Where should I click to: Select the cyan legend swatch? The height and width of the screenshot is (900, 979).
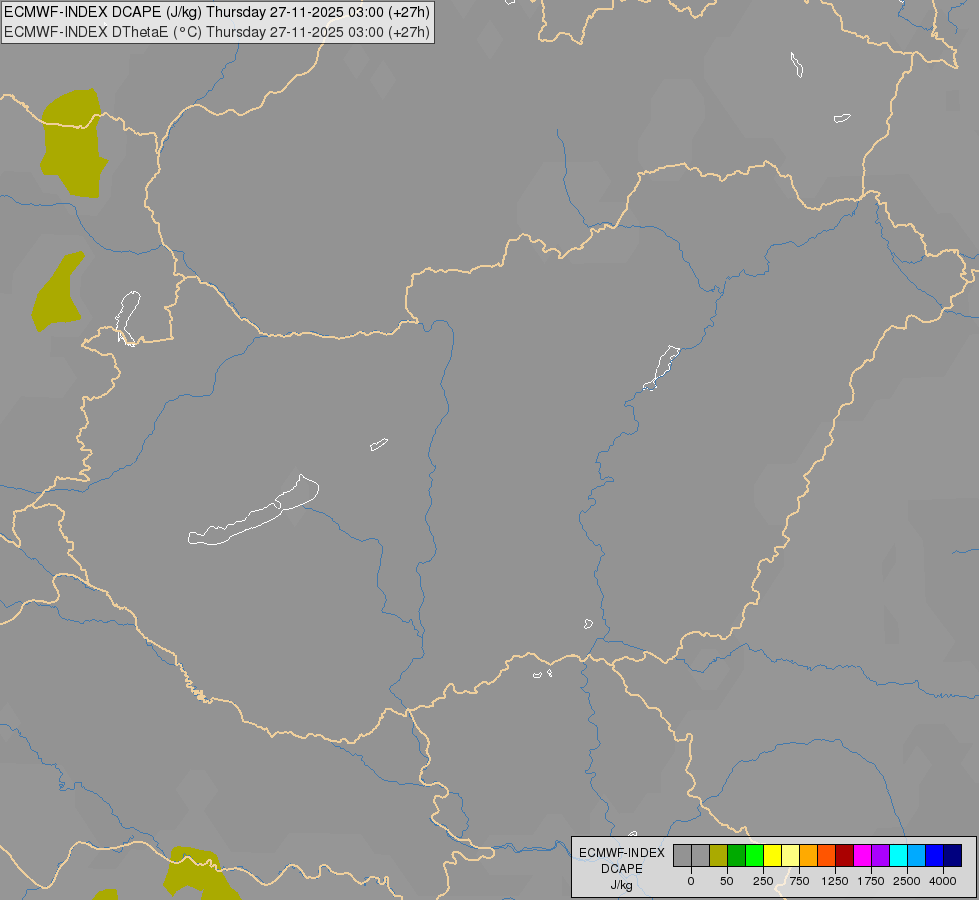(898, 856)
